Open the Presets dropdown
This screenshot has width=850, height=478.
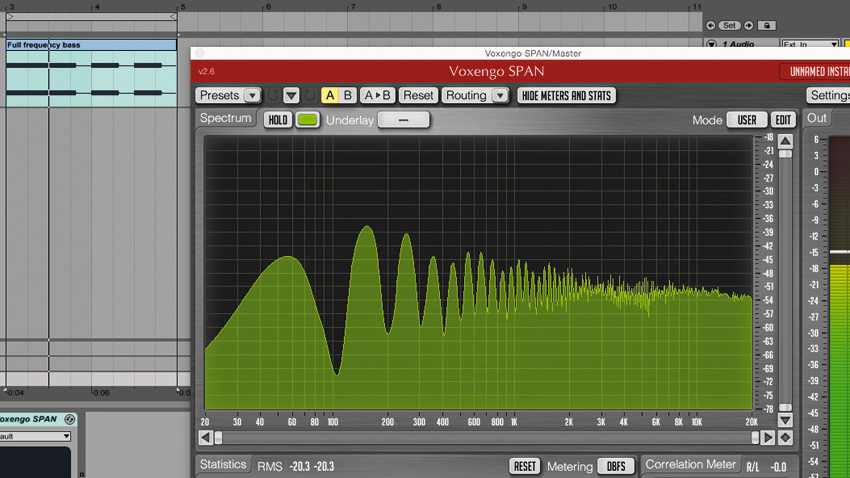click(228, 95)
